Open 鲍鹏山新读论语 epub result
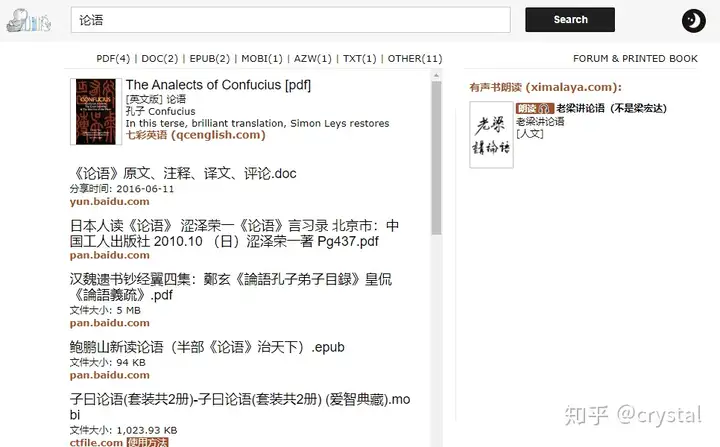Image resolution: width=720 pixels, height=447 pixels. click(207, 347)
